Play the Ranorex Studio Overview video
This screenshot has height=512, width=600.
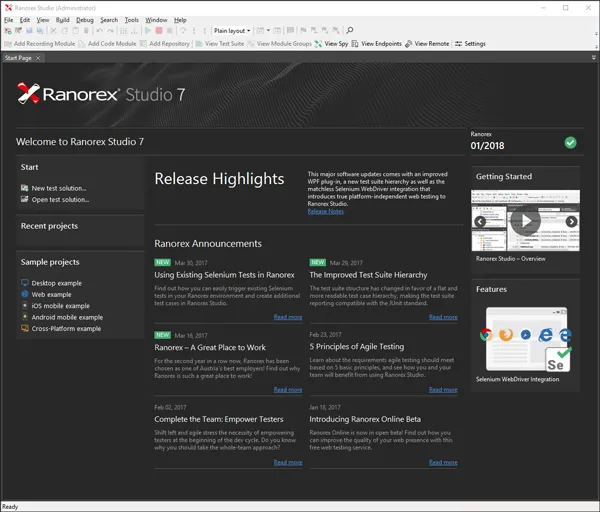[525, 221]
